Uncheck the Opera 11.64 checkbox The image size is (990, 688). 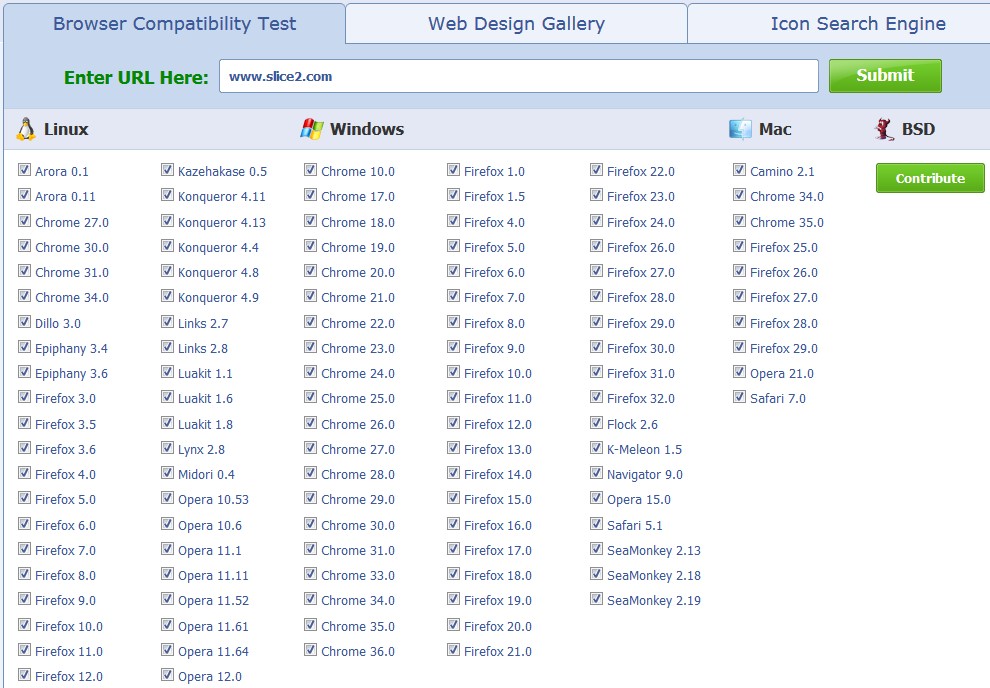[x=167, y=649]
